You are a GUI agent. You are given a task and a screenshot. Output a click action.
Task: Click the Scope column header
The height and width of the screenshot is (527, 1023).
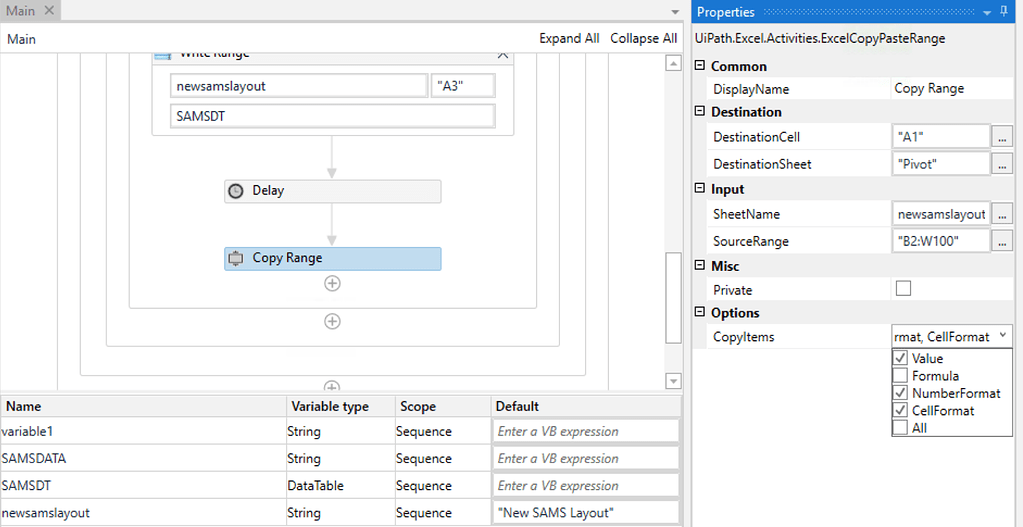click(x=443, y=406)
